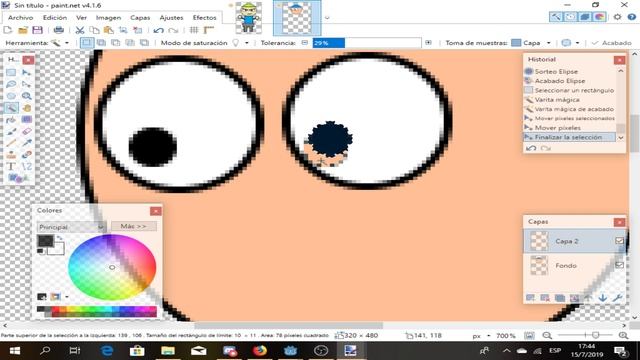Choose Replace selection mode
The image size is (640, 360).
[x=87, y=42]
